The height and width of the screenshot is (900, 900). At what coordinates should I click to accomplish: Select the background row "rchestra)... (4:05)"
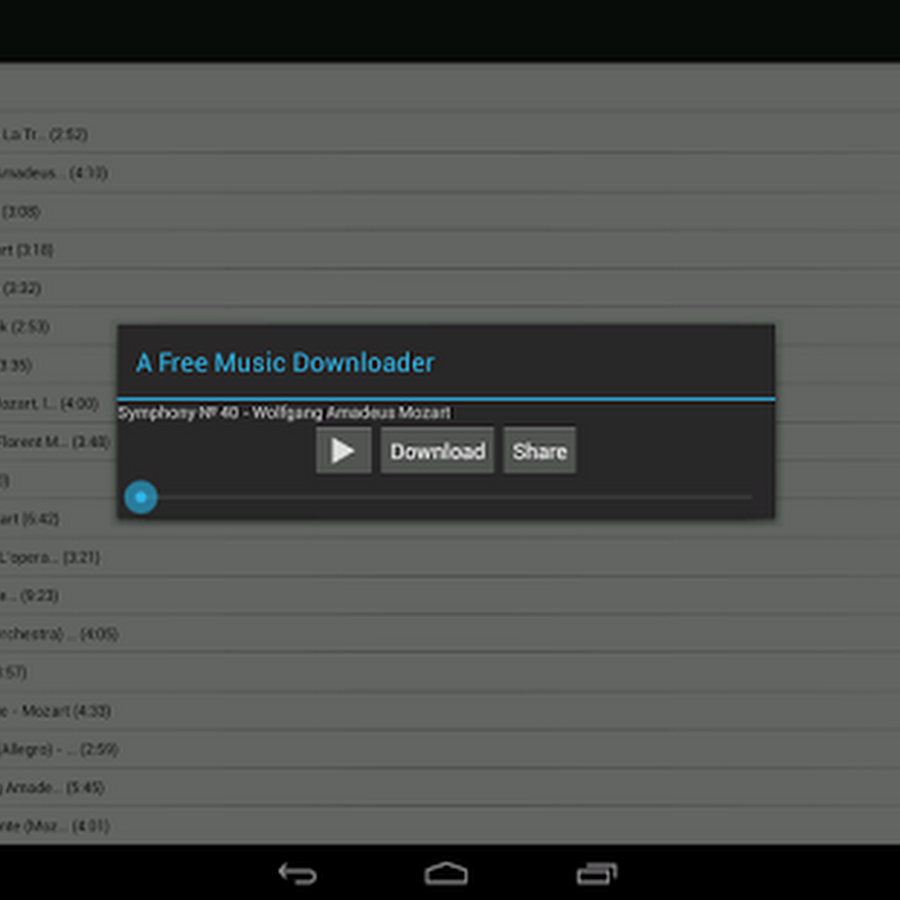coord(450,634)
